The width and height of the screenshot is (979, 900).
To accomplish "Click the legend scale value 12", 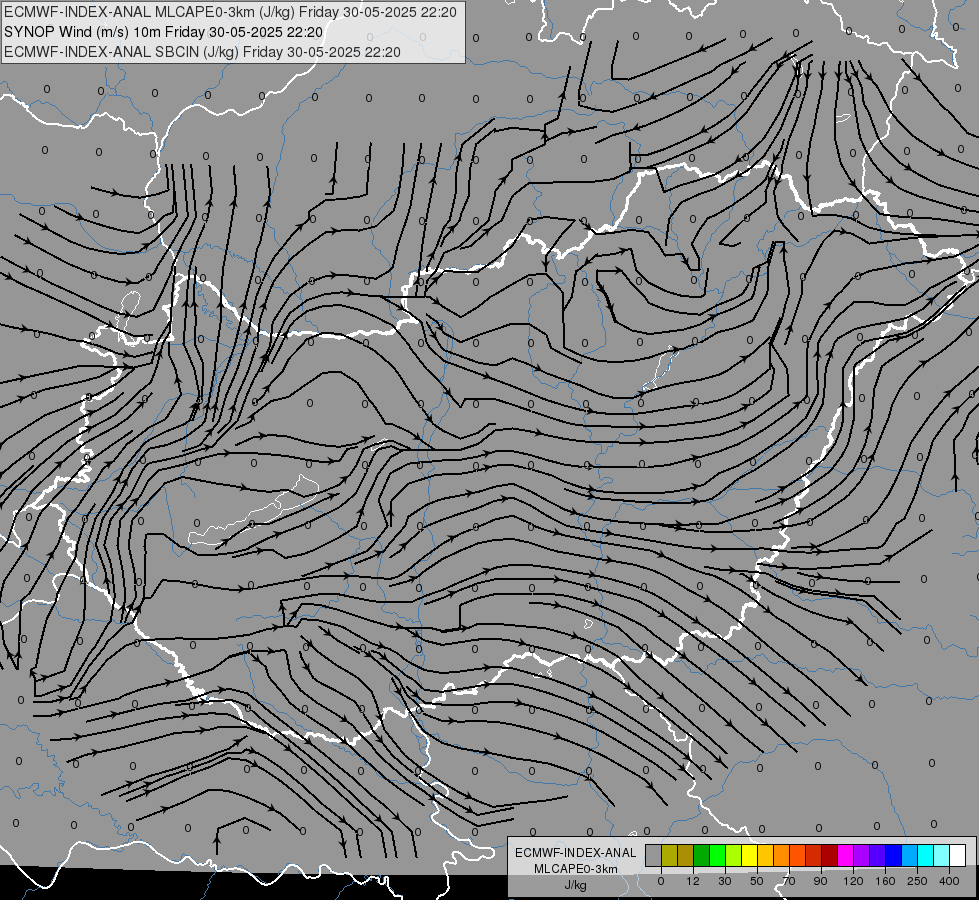I will coord(693,881).
